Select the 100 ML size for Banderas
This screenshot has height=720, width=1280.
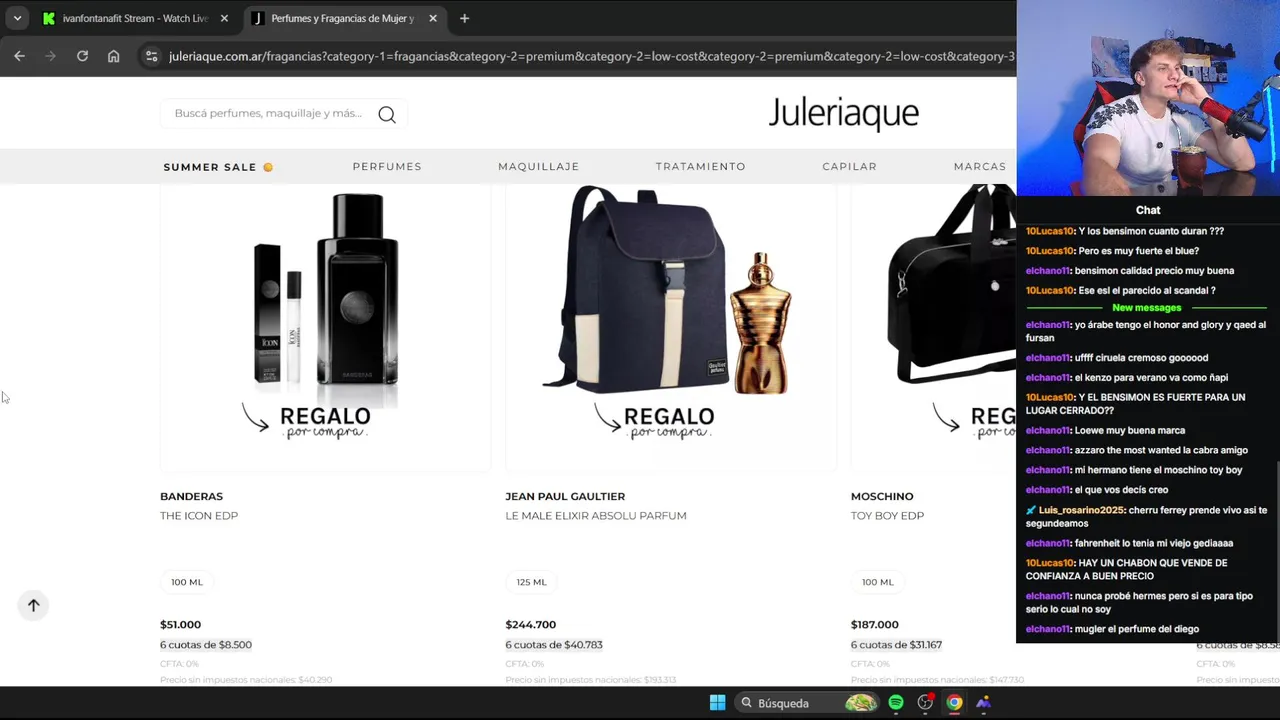point(187,582)
